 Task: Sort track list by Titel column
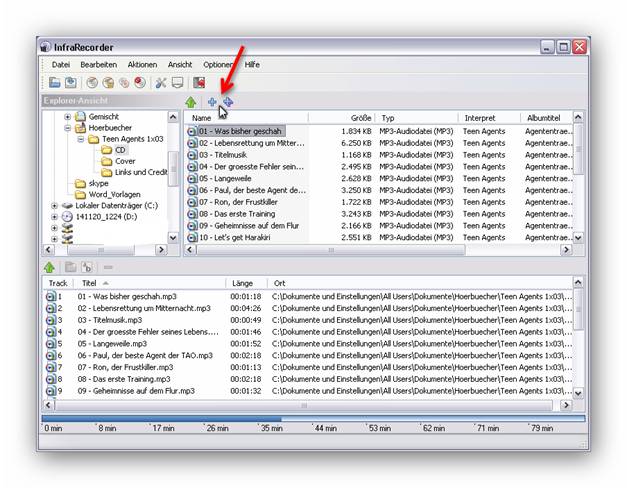tap(149, 283)
